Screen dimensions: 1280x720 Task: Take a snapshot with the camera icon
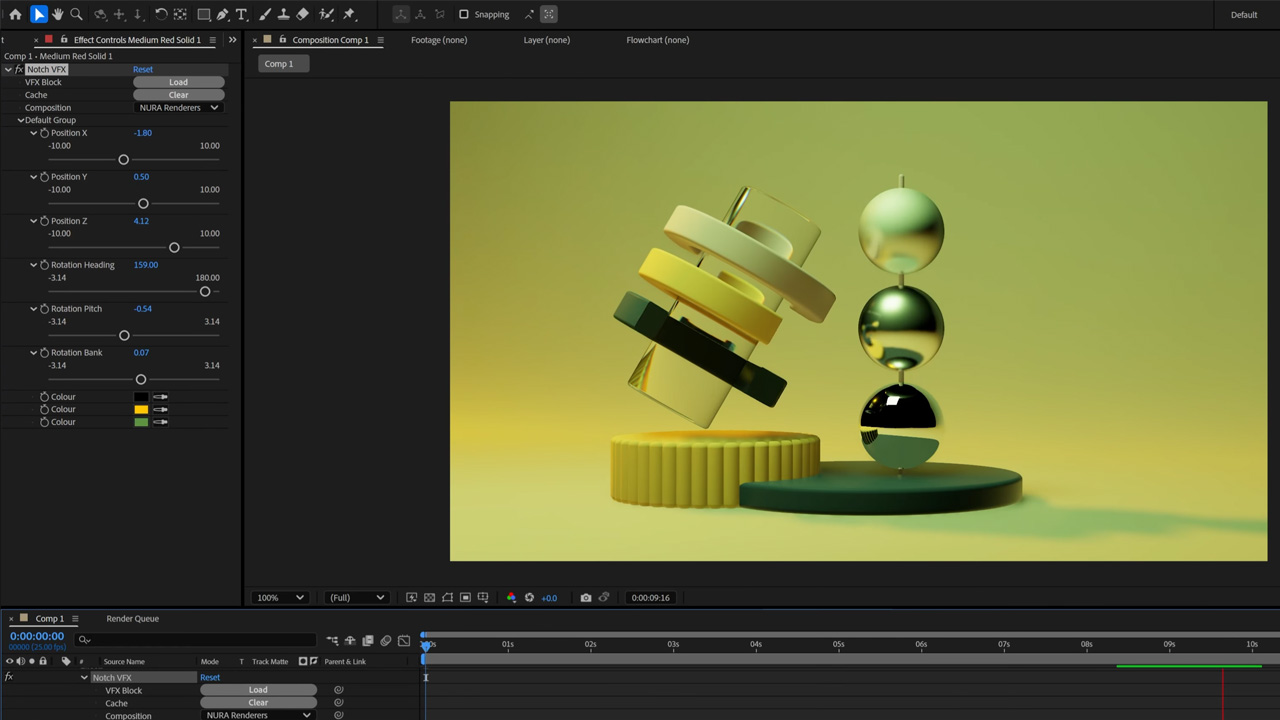coord(586,597)
